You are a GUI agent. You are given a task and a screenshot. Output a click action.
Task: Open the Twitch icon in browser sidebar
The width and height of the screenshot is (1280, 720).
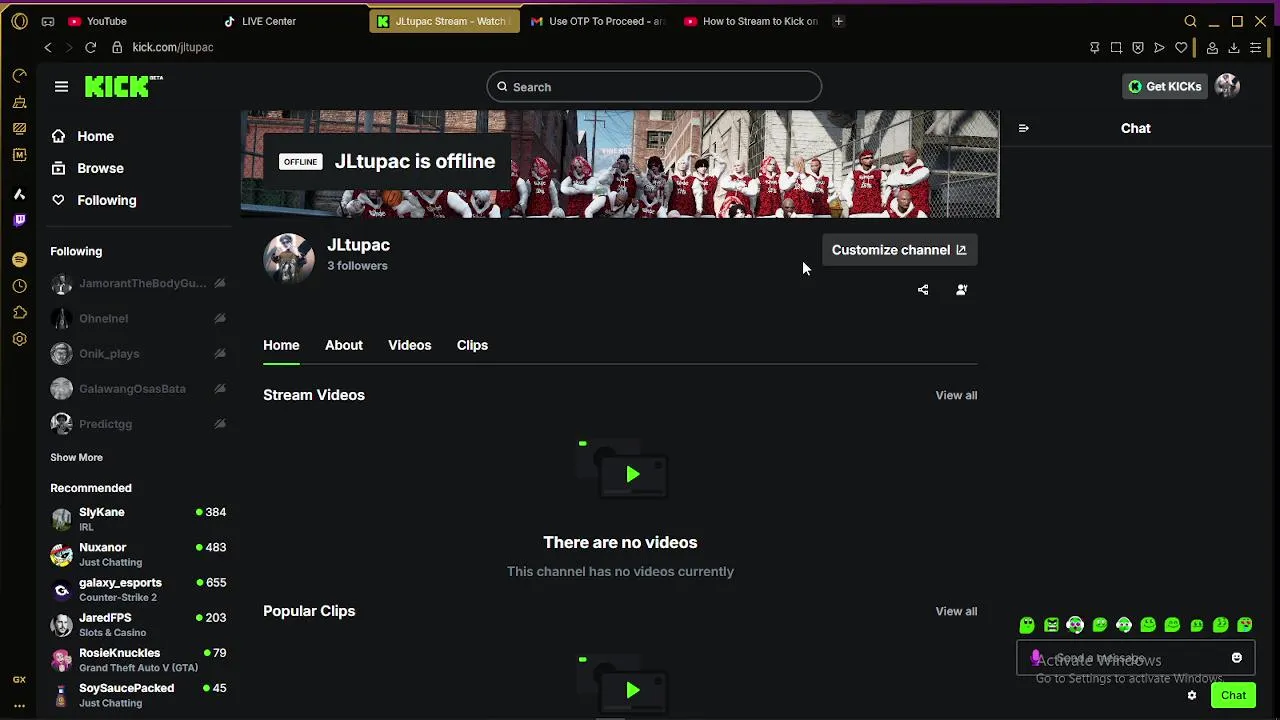click(19, 220)
